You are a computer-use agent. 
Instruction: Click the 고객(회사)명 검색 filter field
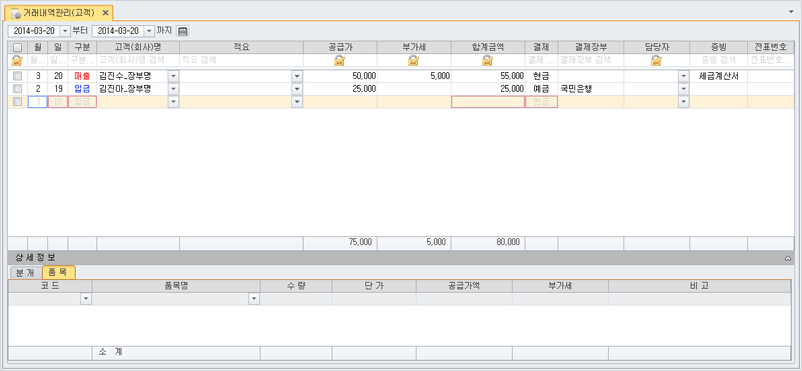click(138, 60)
